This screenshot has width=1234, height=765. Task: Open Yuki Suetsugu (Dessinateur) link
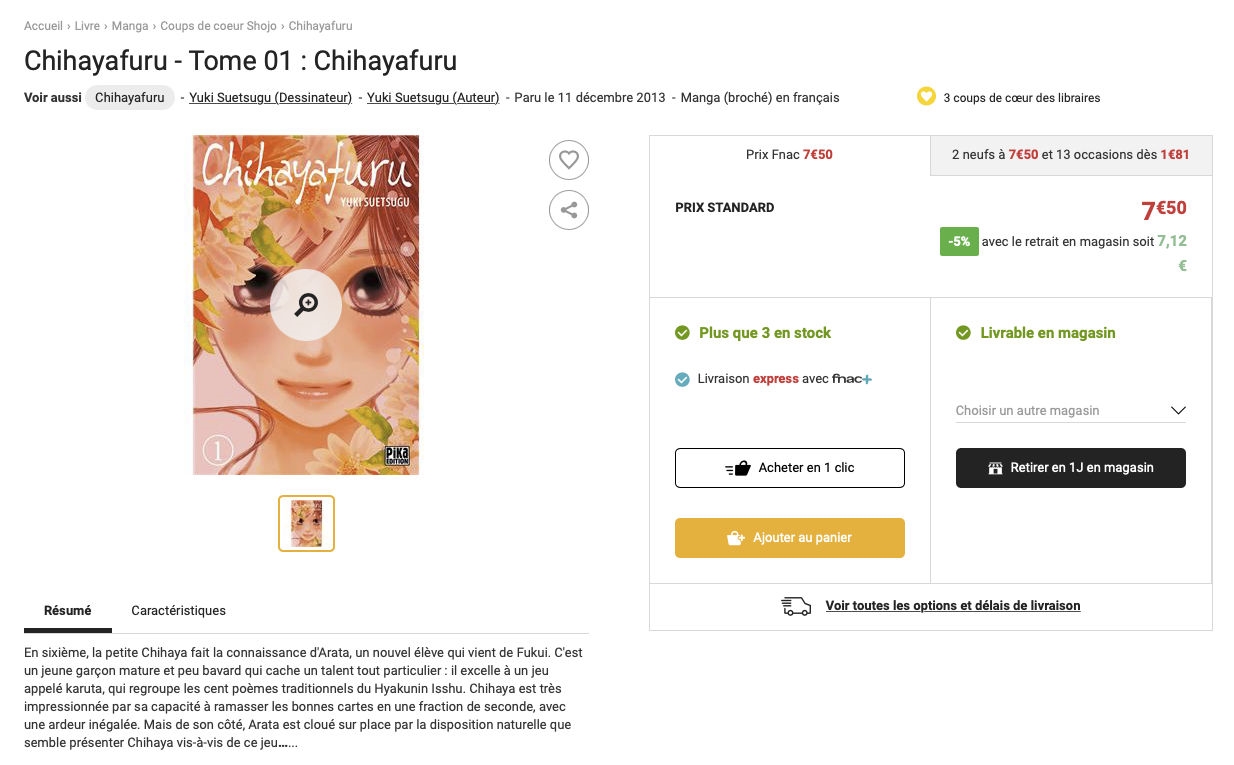click(x=270, y=98)
